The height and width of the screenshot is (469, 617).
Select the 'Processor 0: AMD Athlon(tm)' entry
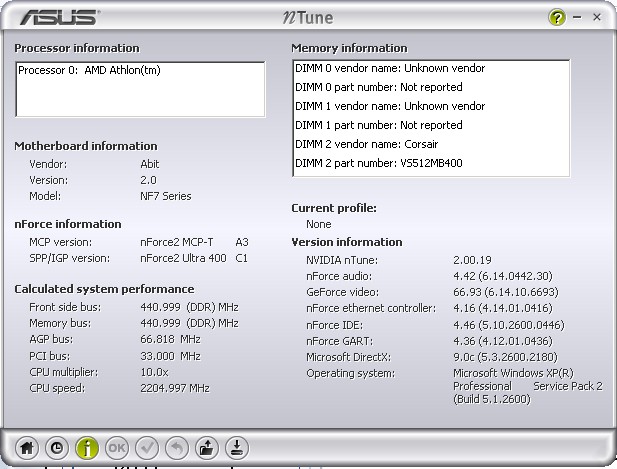coord(89,70)
